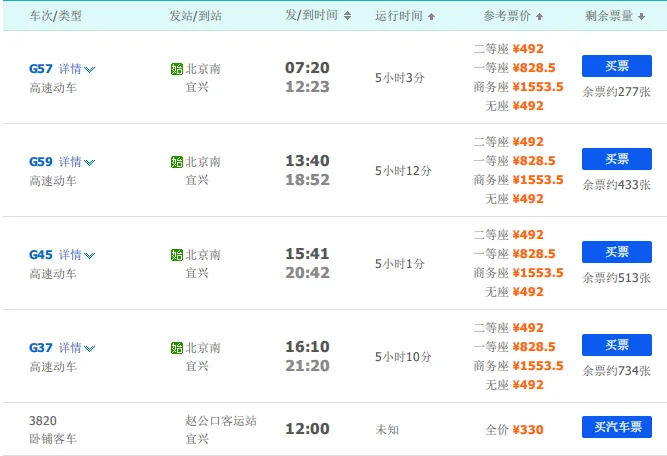Viewport: 667px width, 456px height.
Task: Sort by reference ticket price arrow
Action: tap(540, 16)
